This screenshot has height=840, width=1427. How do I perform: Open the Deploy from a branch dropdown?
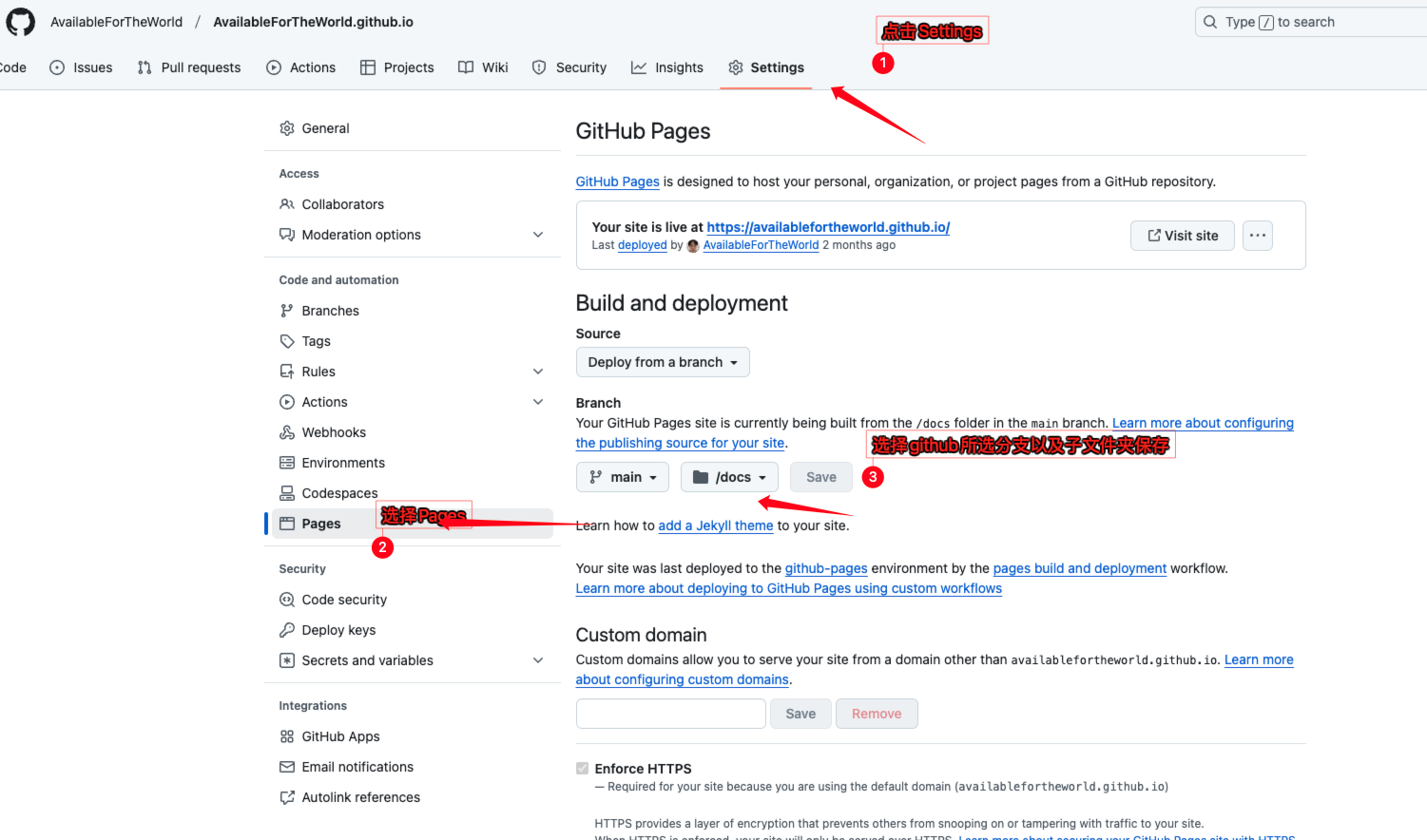pos(663,362)
